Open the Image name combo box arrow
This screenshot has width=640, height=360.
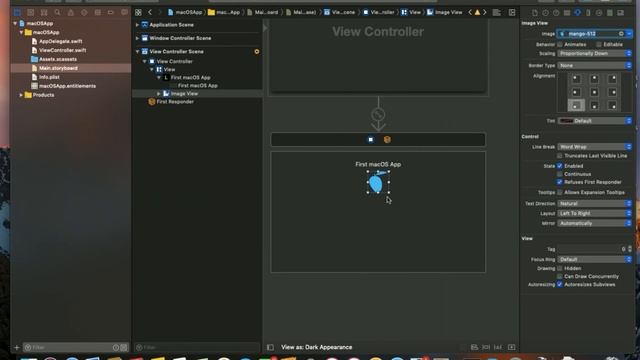pos(629,34)
